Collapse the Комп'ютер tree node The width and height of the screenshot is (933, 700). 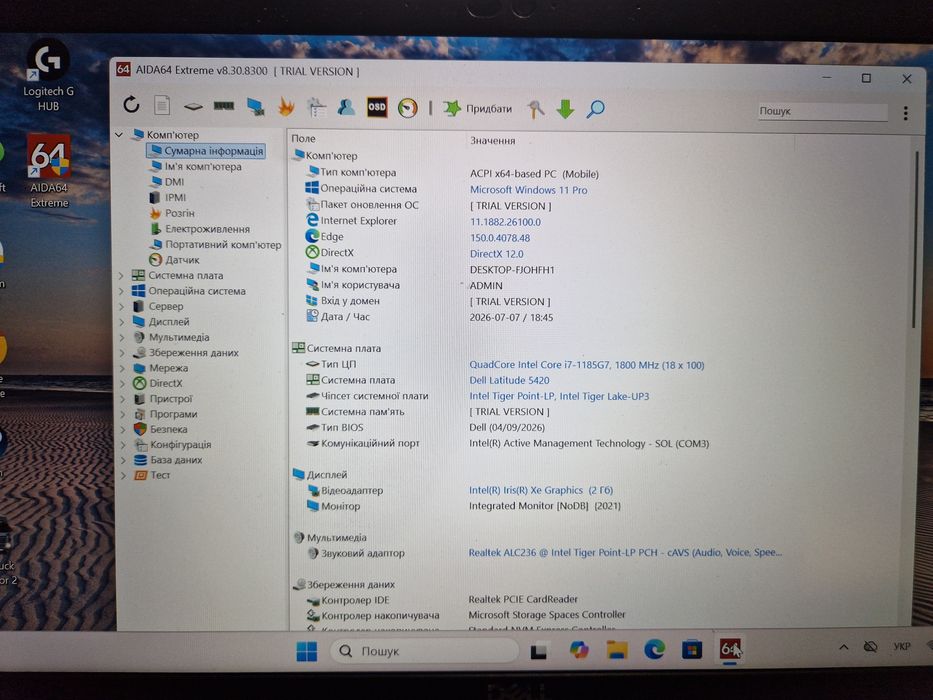(119, 135)
